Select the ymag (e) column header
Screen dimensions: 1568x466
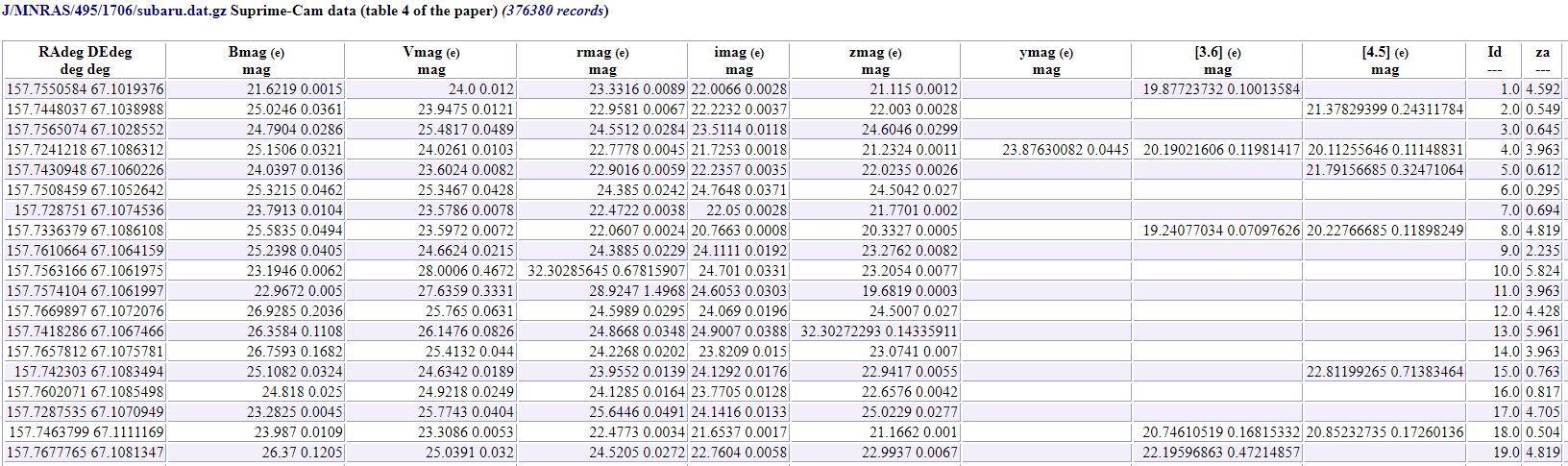(1045, 61)
